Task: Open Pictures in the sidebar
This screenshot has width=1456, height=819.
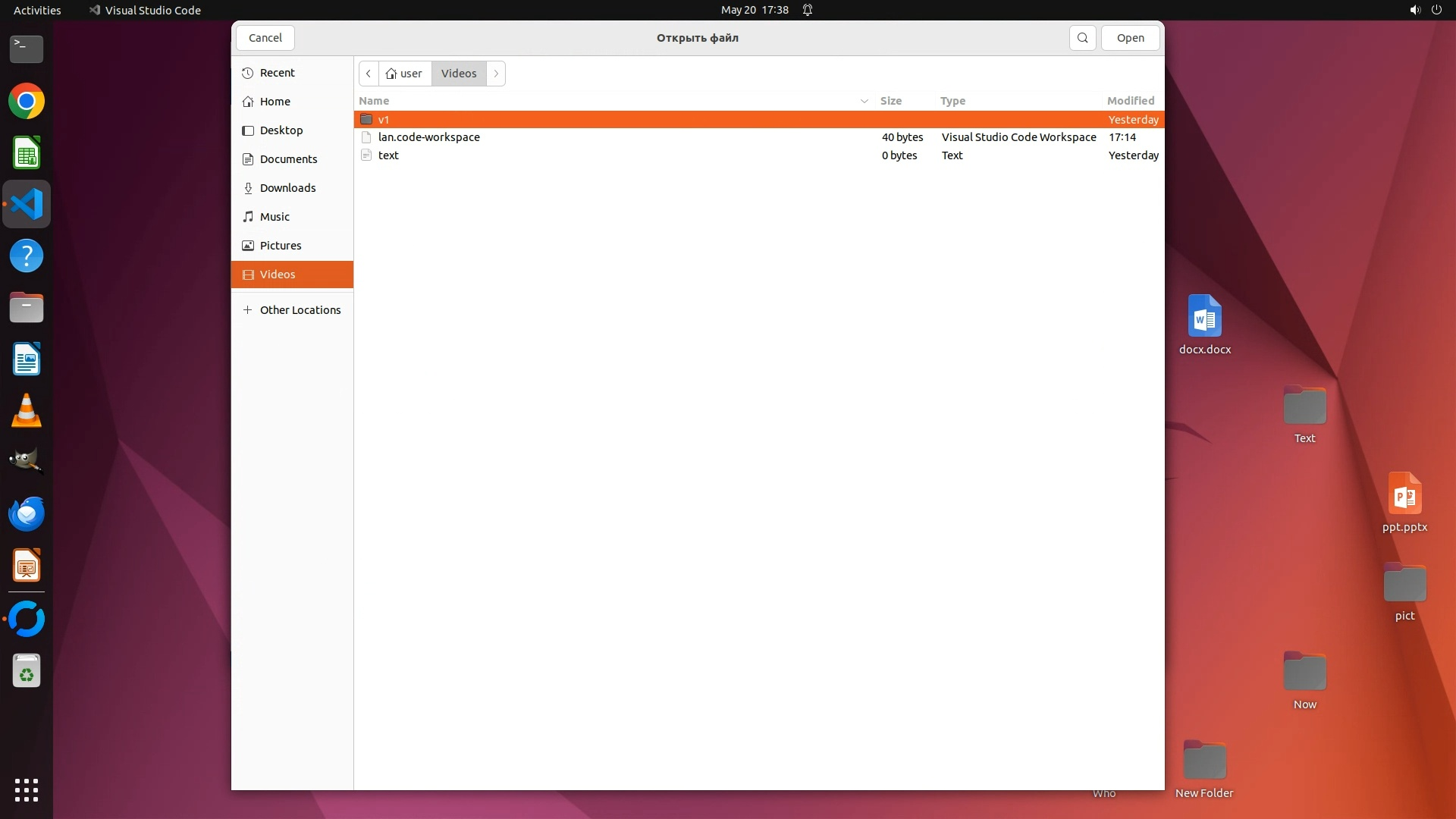Action: click(280, 246)
